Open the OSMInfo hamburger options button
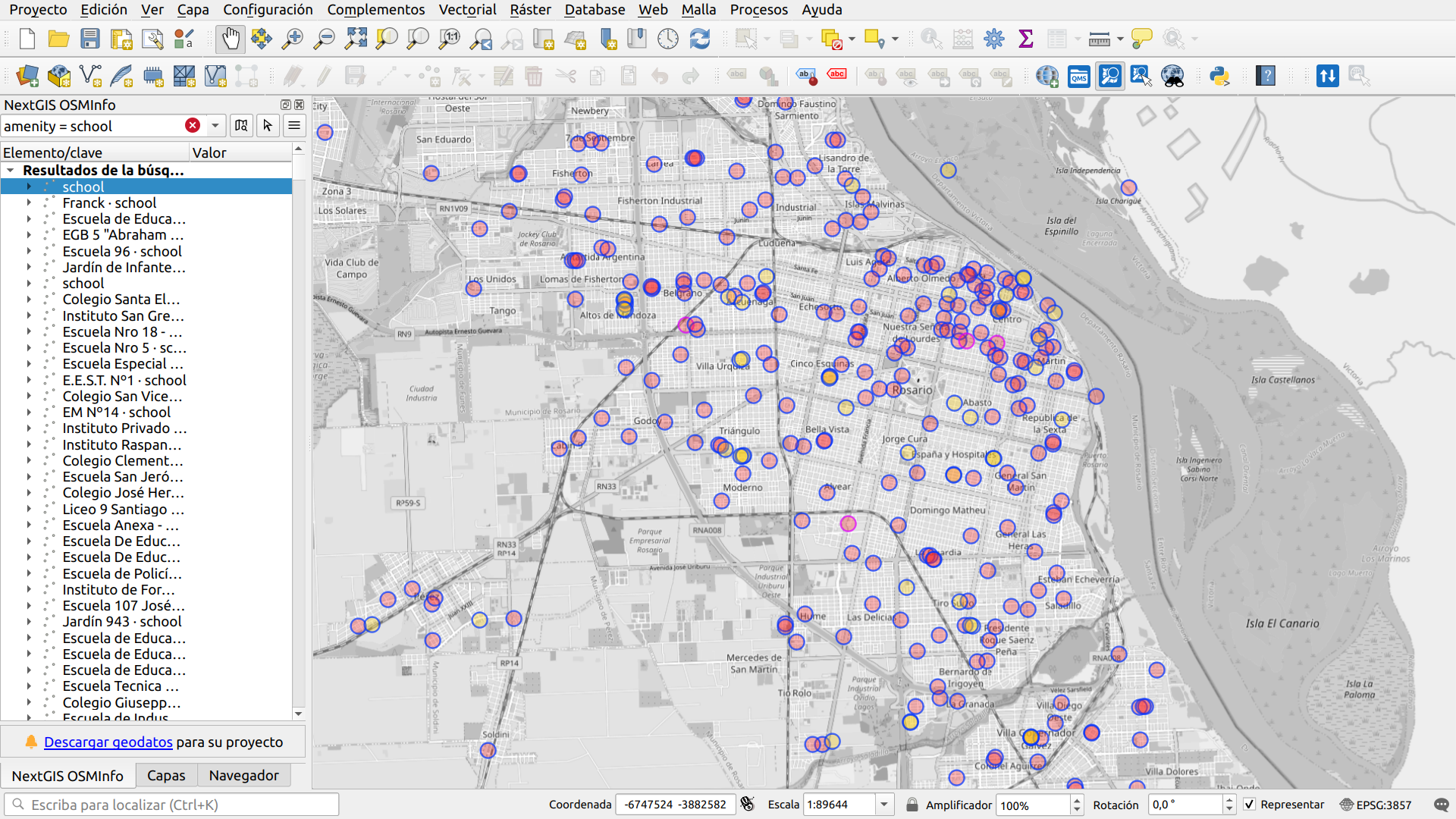Screen dimensions: 1456x819 (x=294, y=126)
